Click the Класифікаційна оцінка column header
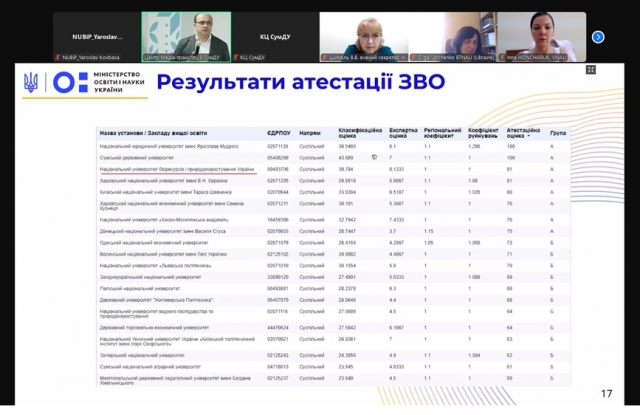Screen dimensions: 640x415 [x=360, y=133]
